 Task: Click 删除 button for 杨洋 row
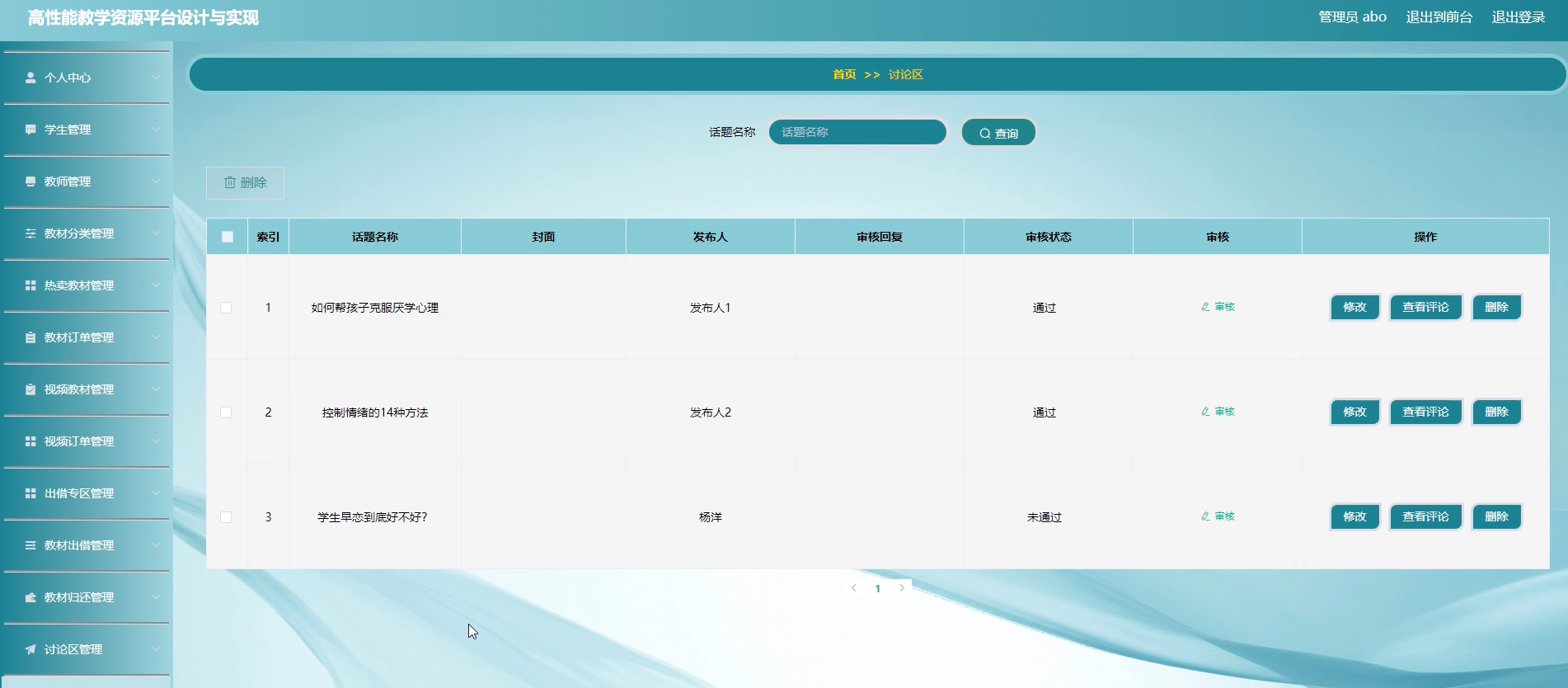point(1496,516)
